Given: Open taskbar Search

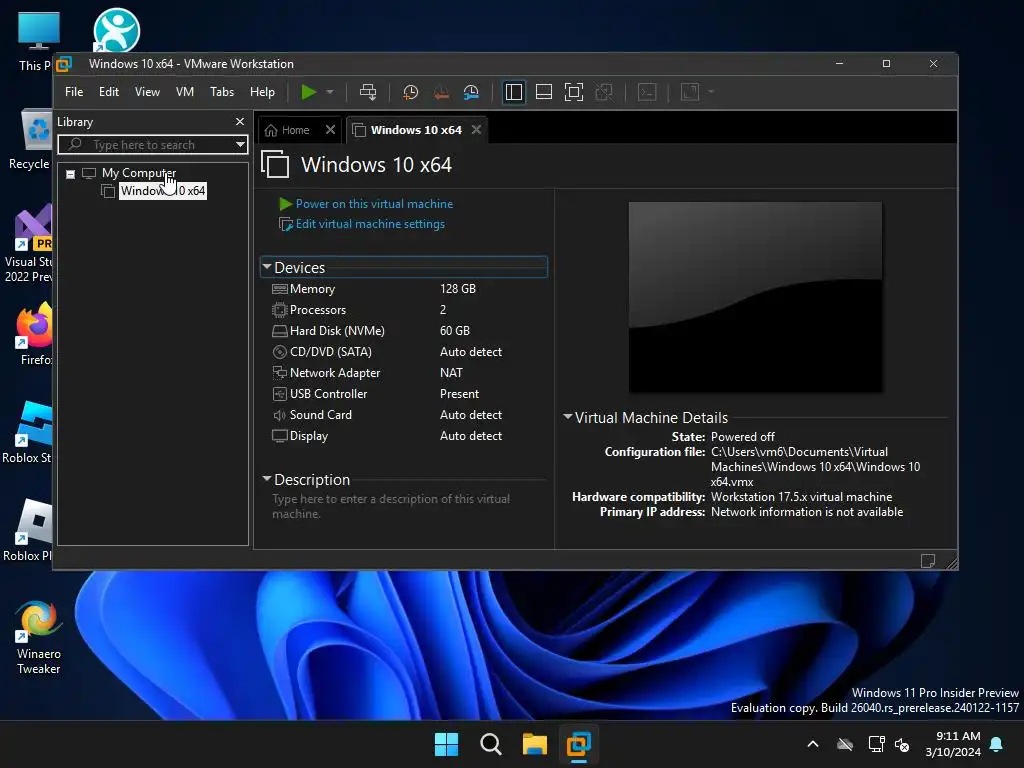Looking at the screenshot, I should [490, 744].
